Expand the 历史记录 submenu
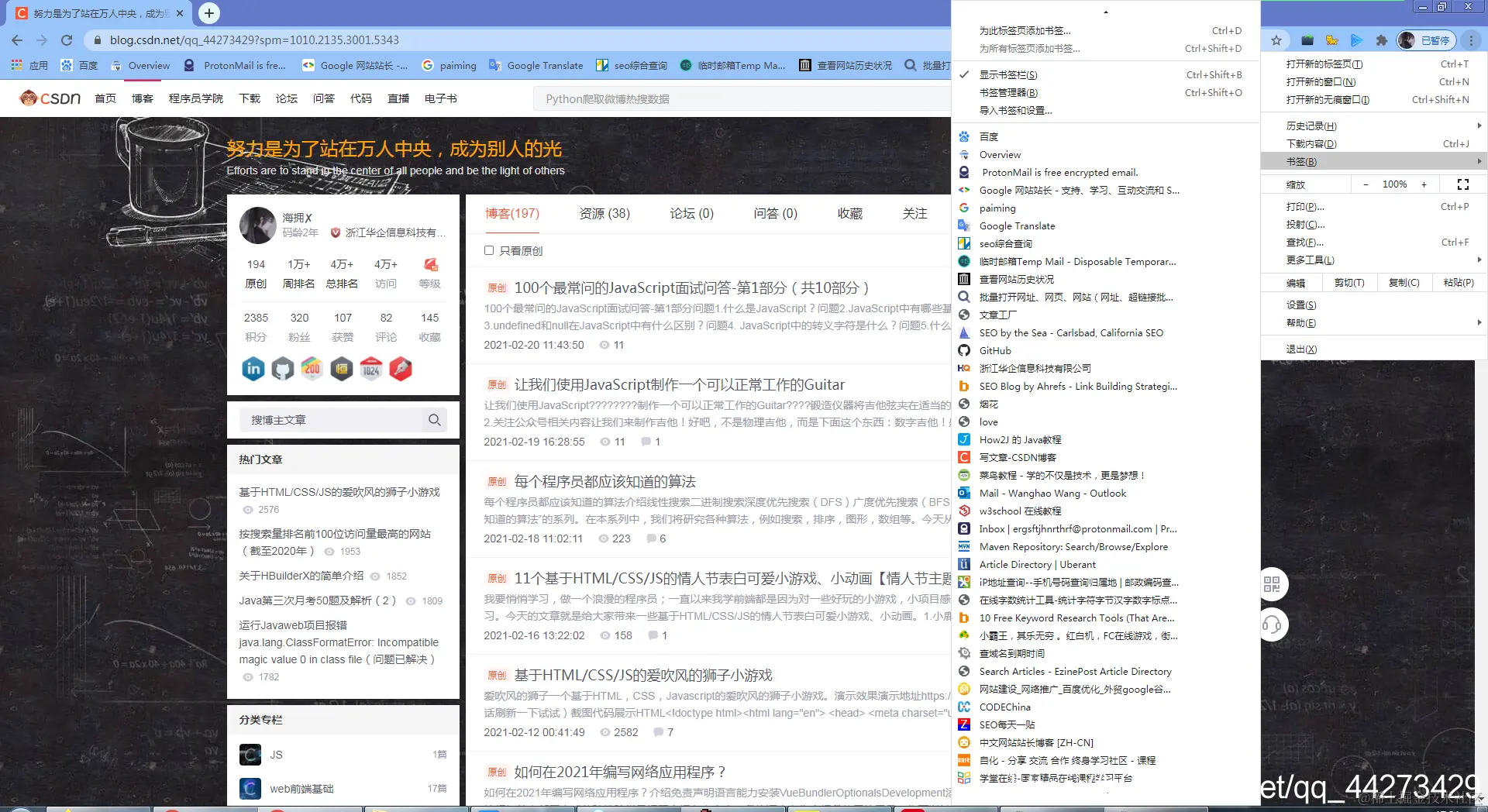Viewport: 1488px width, 812px height. [x=1374, y=126]
